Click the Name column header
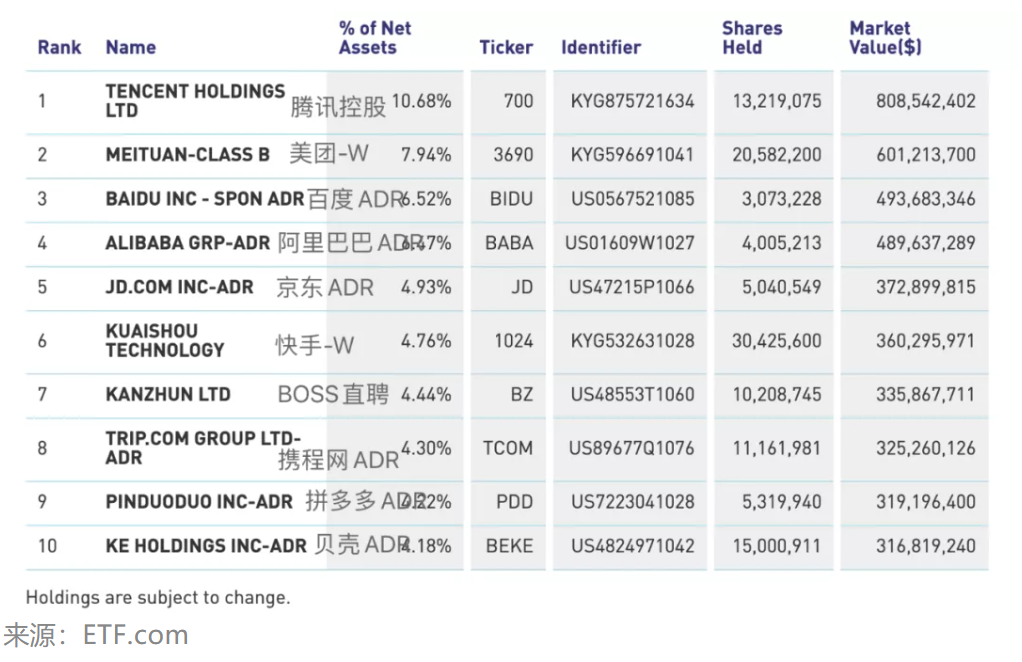The image size is (1022, 662). [x=130, y=47]
